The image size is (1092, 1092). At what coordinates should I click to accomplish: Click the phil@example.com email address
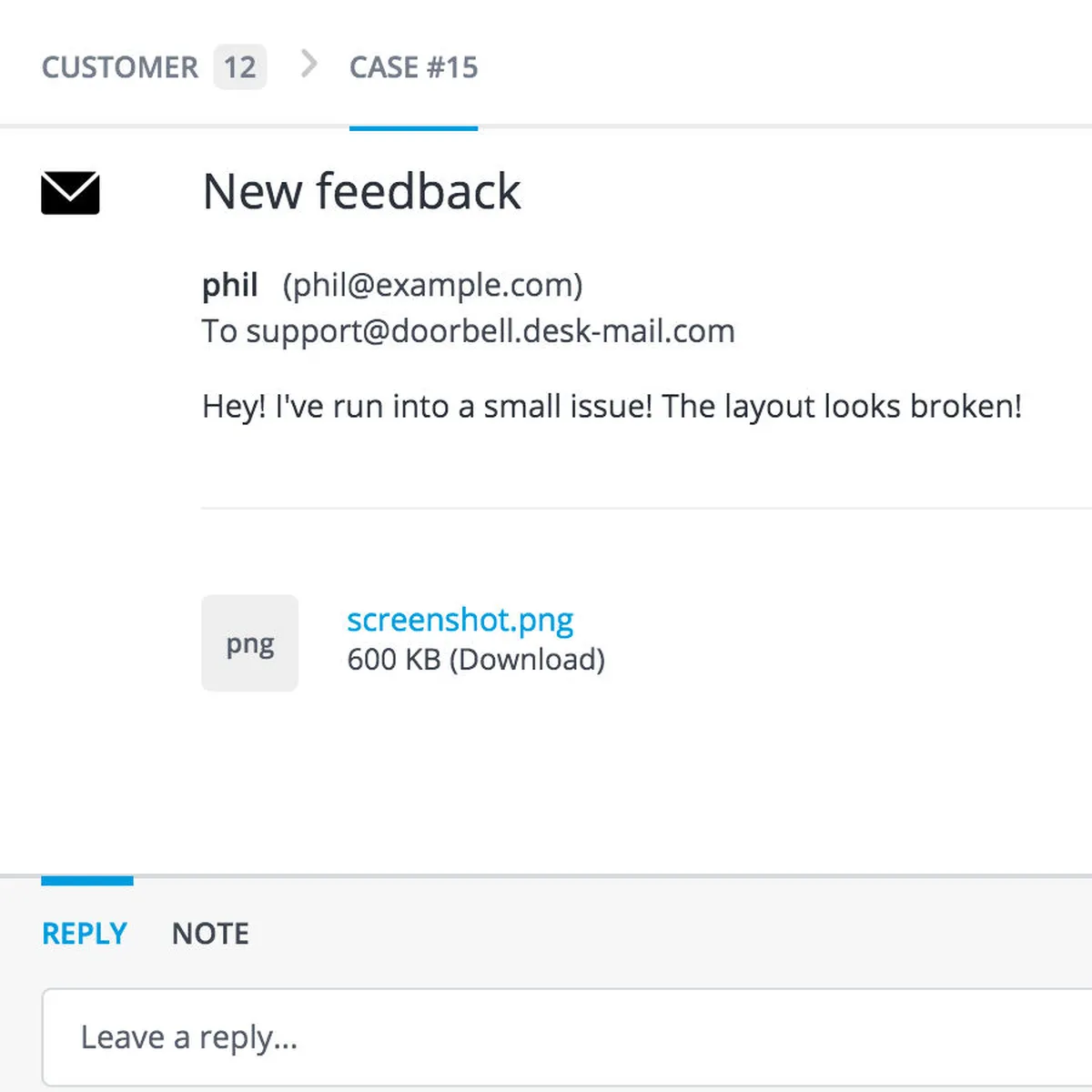coord(432,285)
